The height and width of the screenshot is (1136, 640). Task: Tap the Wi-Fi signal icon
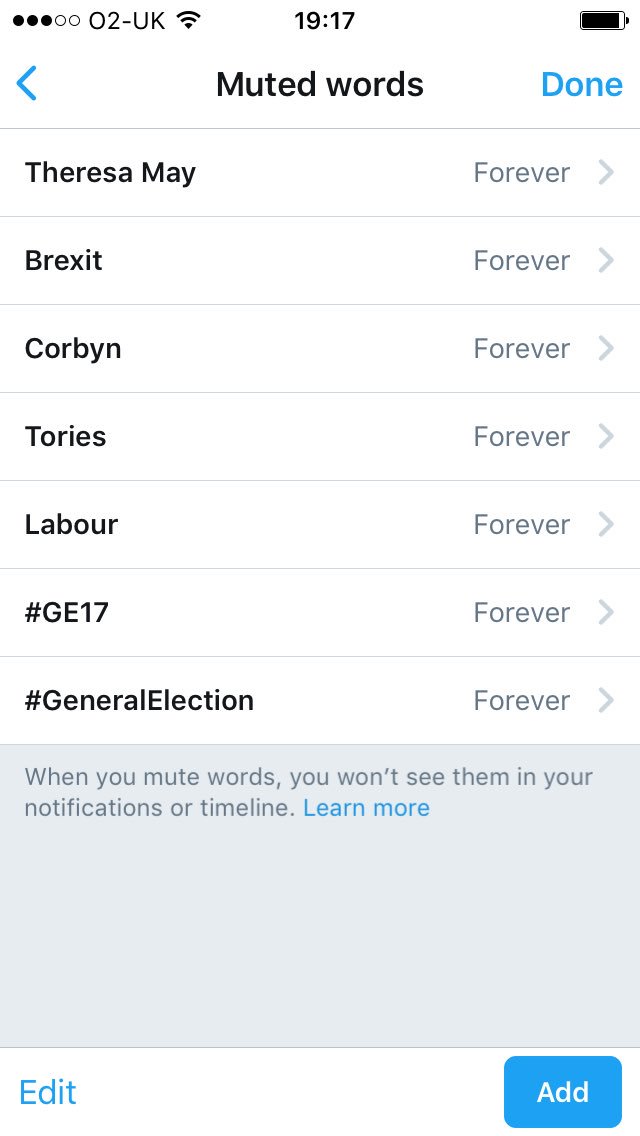pyautogui.click(x=187, y=21)
